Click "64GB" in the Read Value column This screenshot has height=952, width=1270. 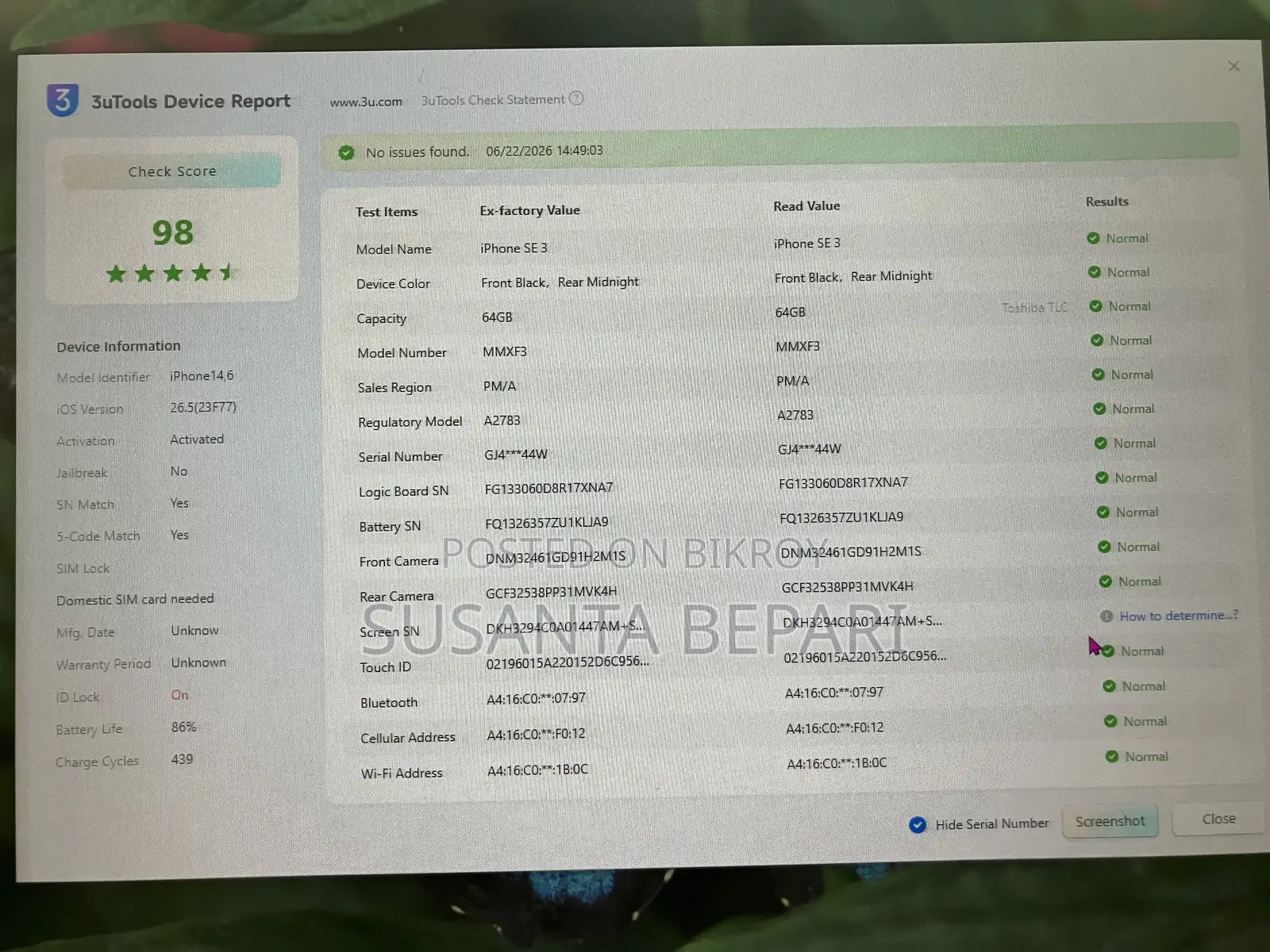791,313
